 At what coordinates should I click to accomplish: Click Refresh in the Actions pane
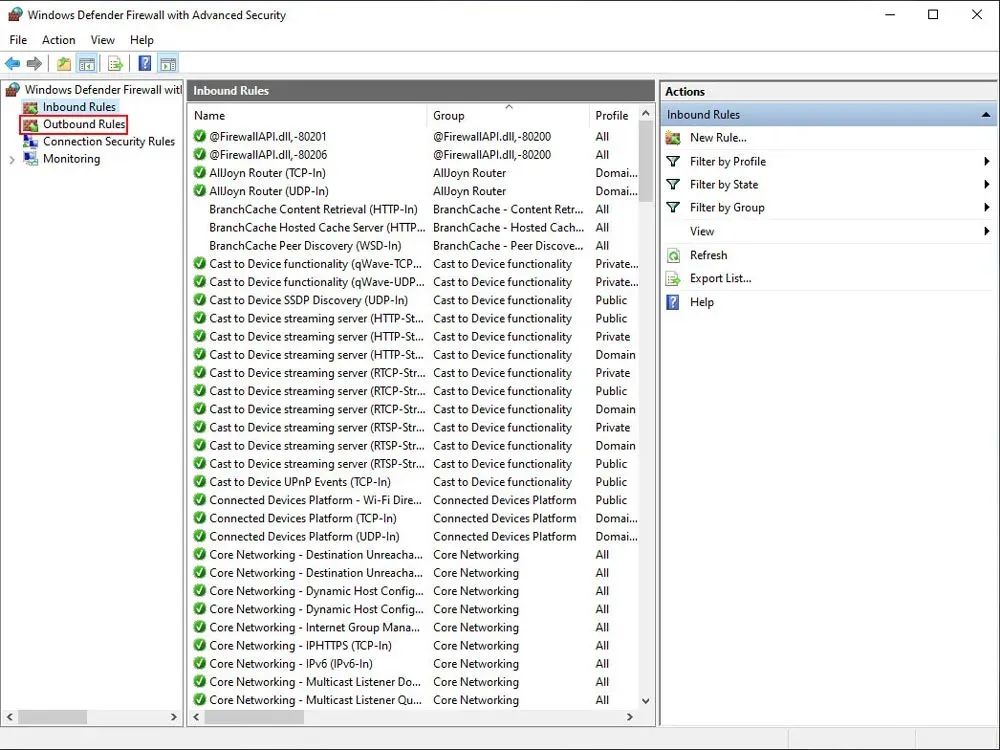(x=709, y=255)
